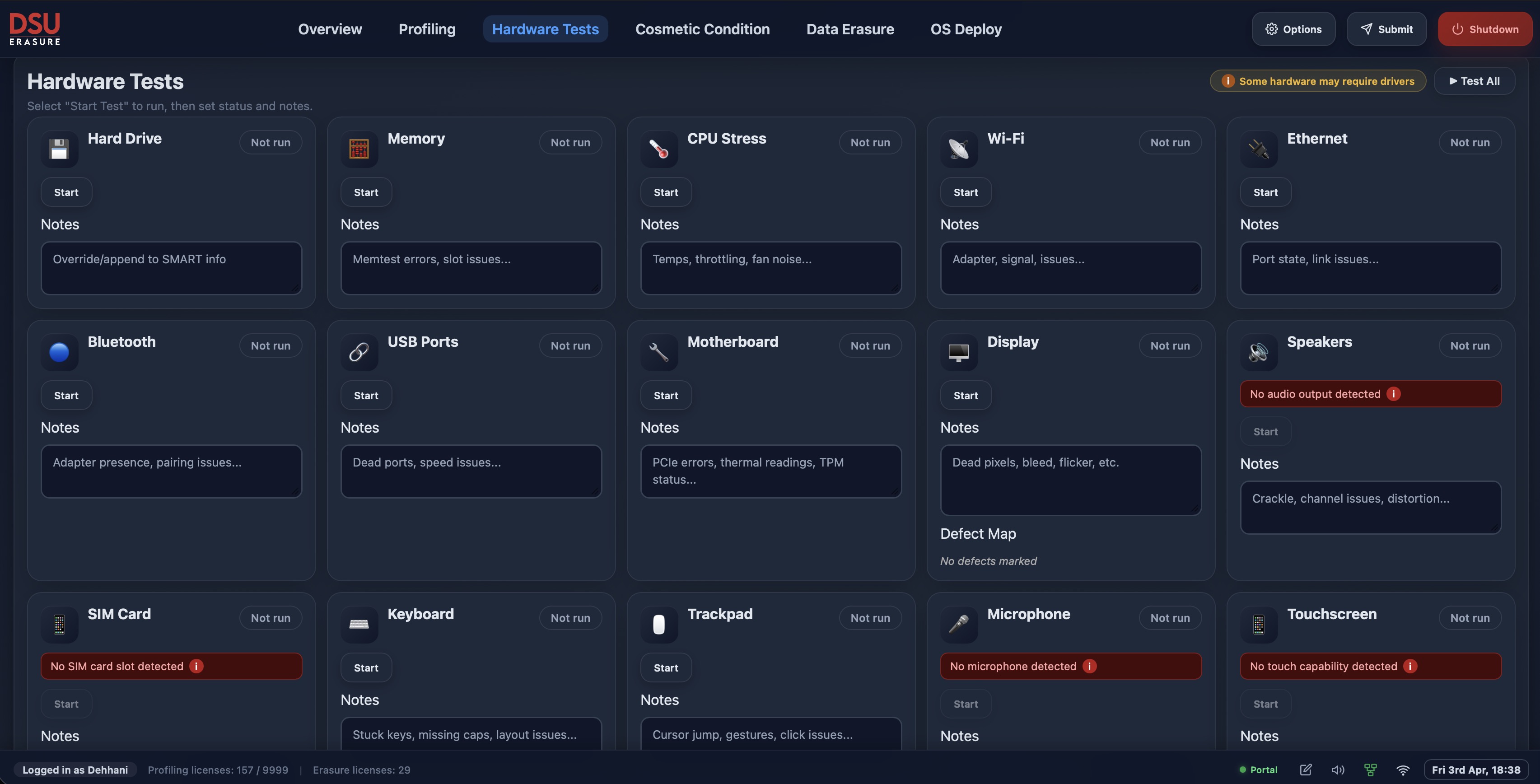
Task: Click info icon on No microphone detected warning
Action: pyautogui.click(x=1089, y=666)
